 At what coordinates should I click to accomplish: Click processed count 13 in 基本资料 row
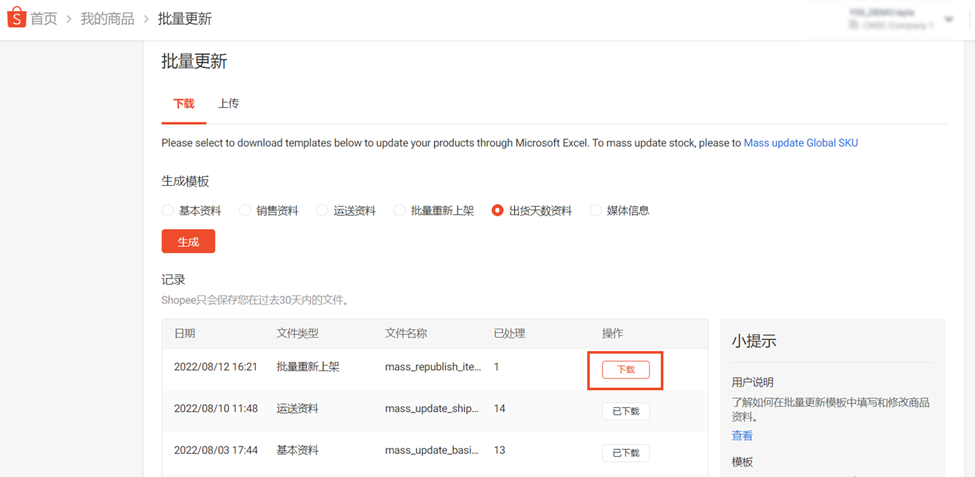[x=499, y=450]
